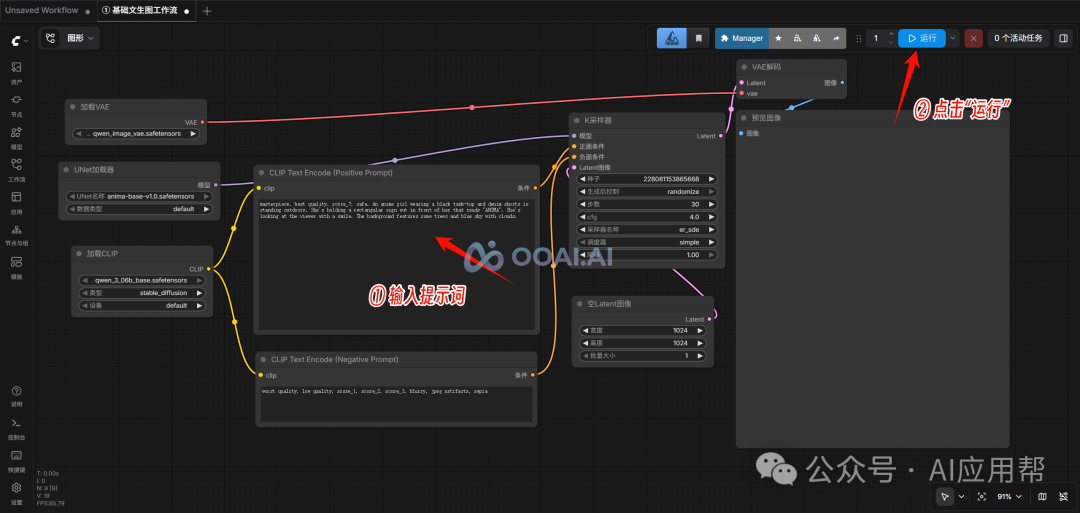Collapse the K采样器 node via its dot
This screenshot has height=513, width=1080.
point(577,121)
